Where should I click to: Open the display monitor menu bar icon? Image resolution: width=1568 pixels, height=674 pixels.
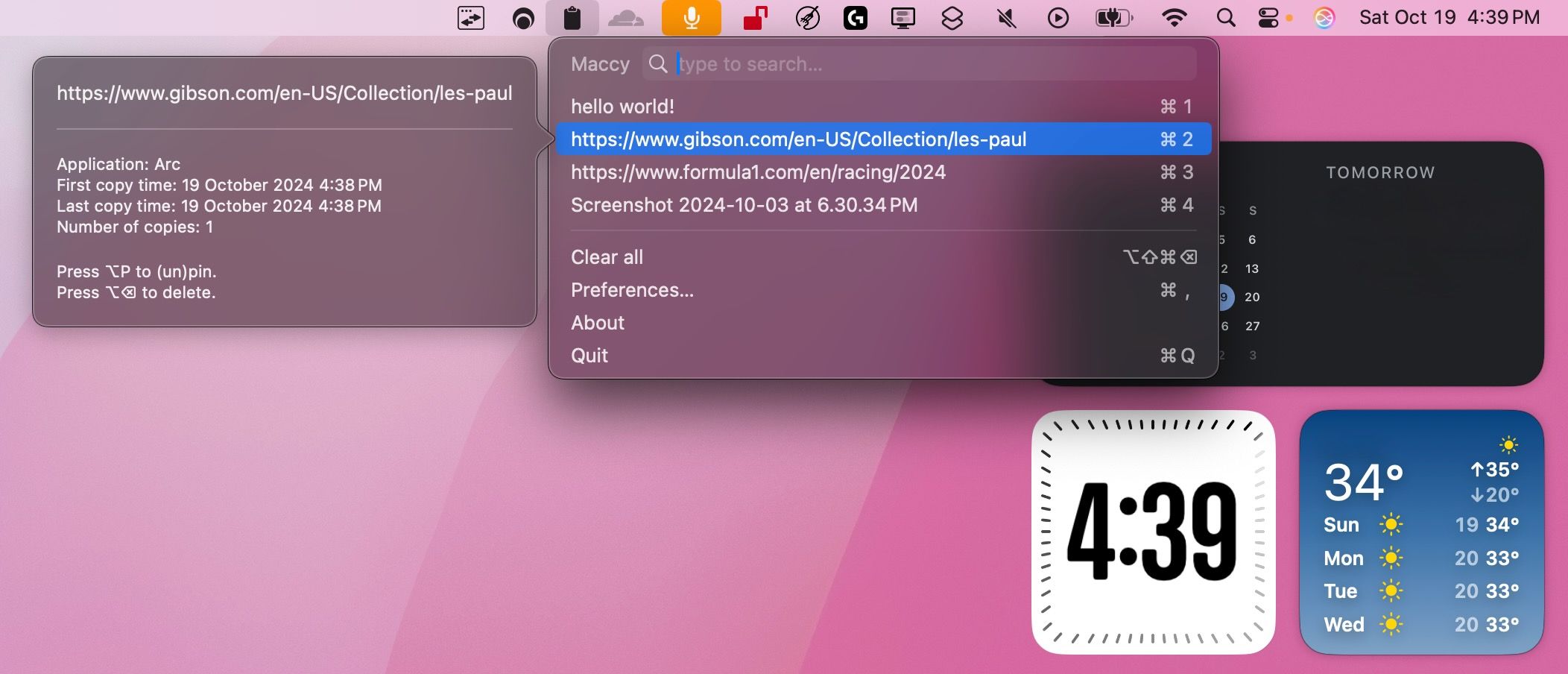pos(903,18)
